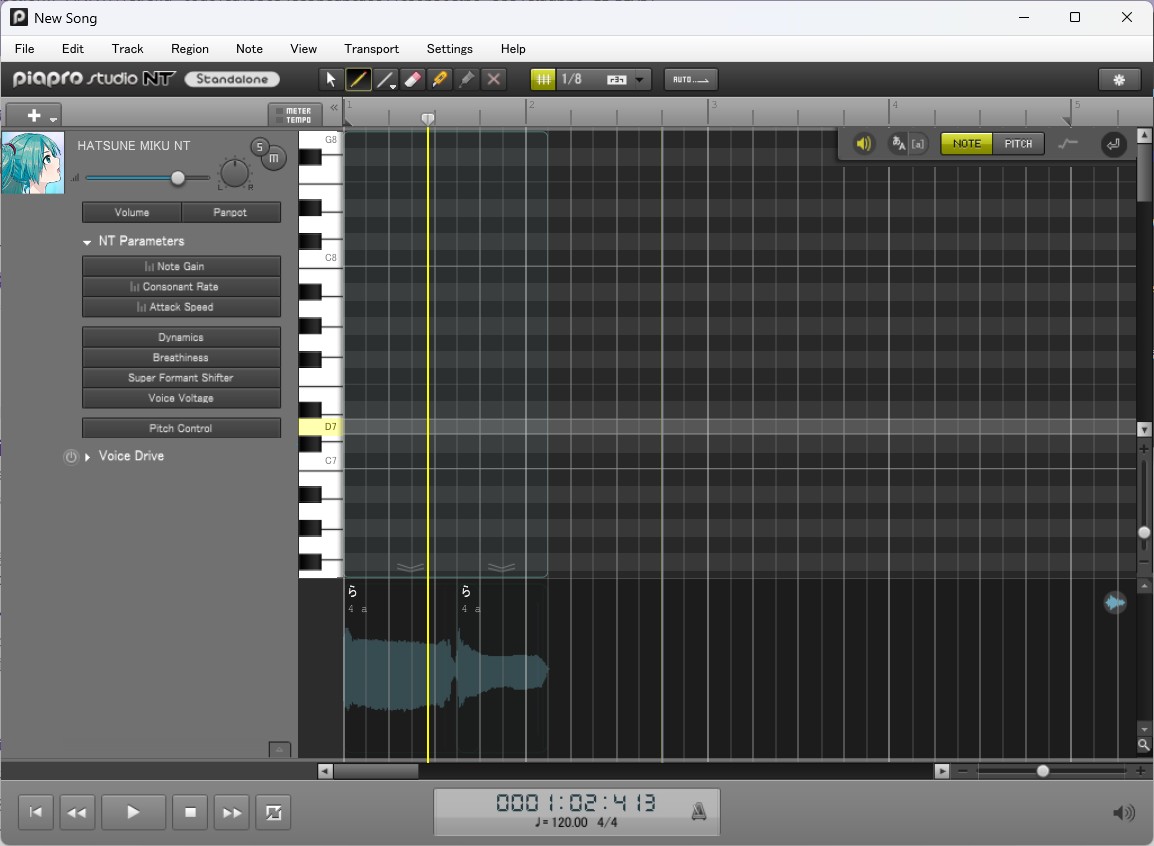This screenshot has width=1154, height=846.
Task: Select the arrow pointer tool
Action: 331,80
